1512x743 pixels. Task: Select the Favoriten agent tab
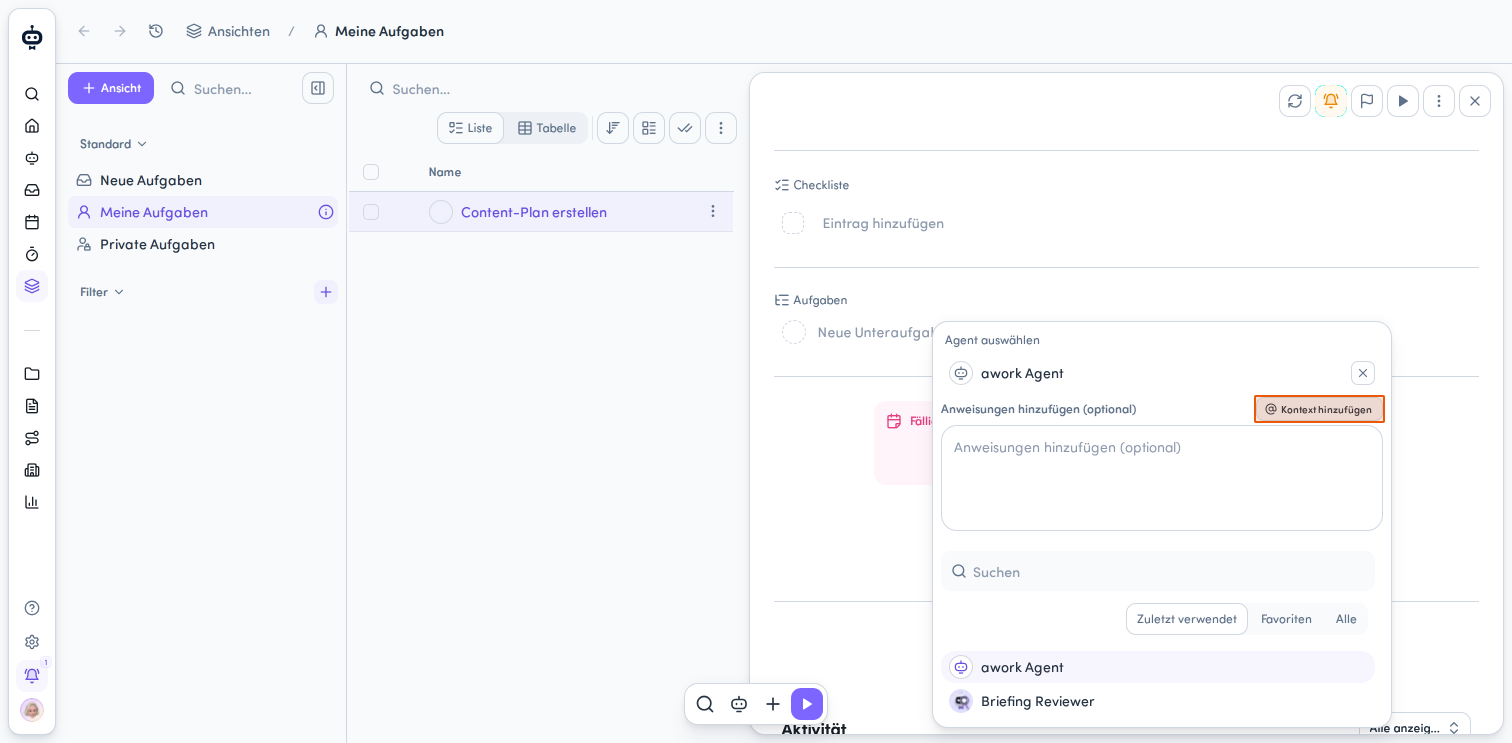click(x=1286, y=619)
